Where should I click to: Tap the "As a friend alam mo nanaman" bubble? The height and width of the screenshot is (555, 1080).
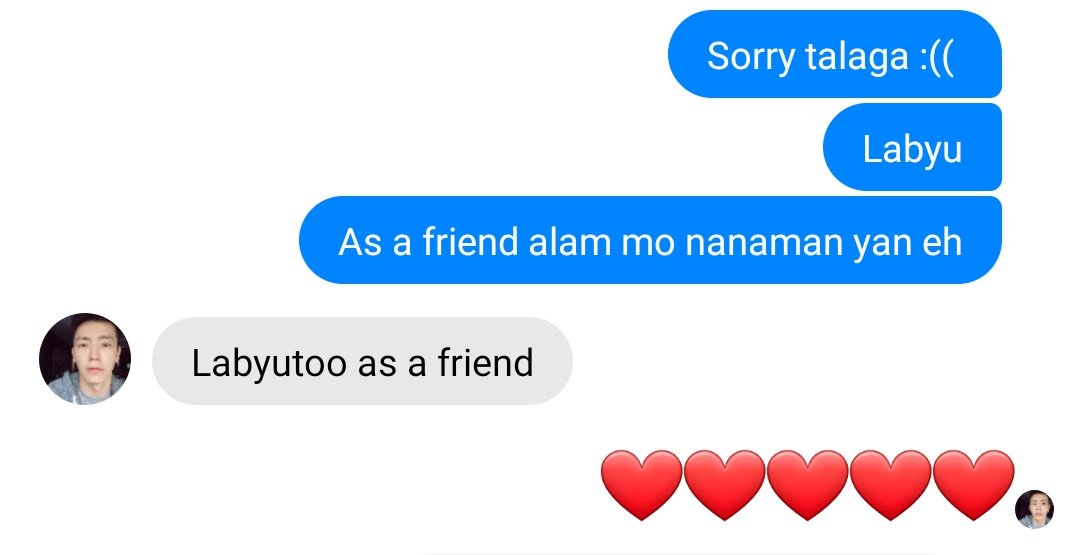tap(650, 240)
